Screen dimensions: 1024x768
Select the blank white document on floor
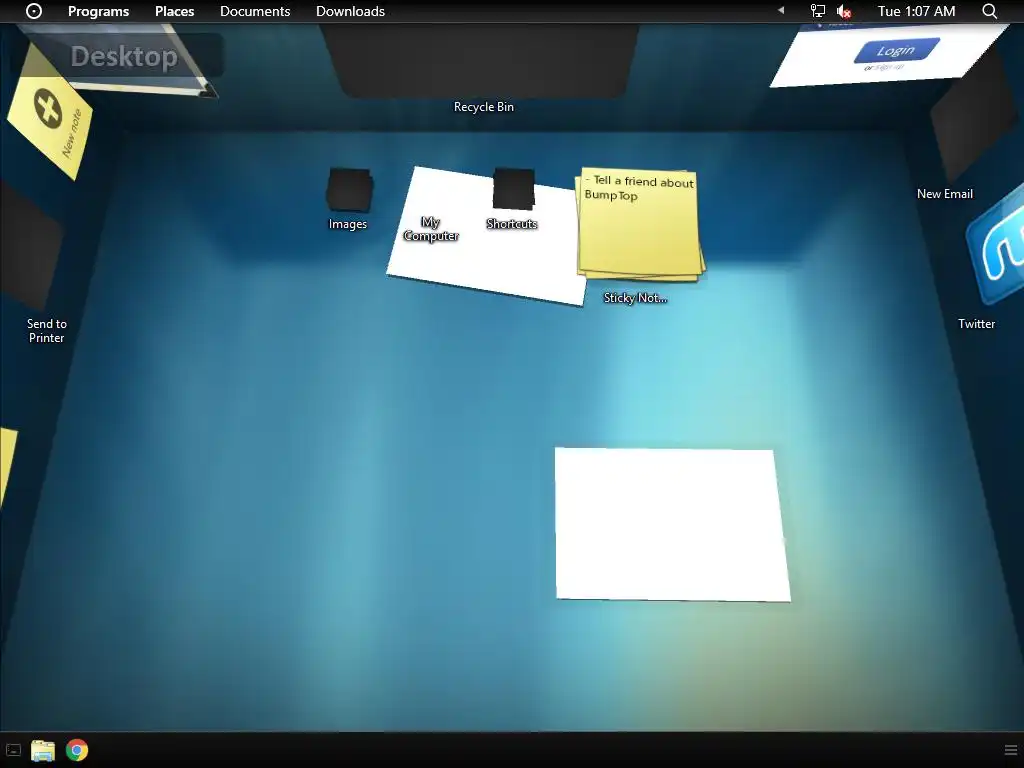tap(672, 524)
